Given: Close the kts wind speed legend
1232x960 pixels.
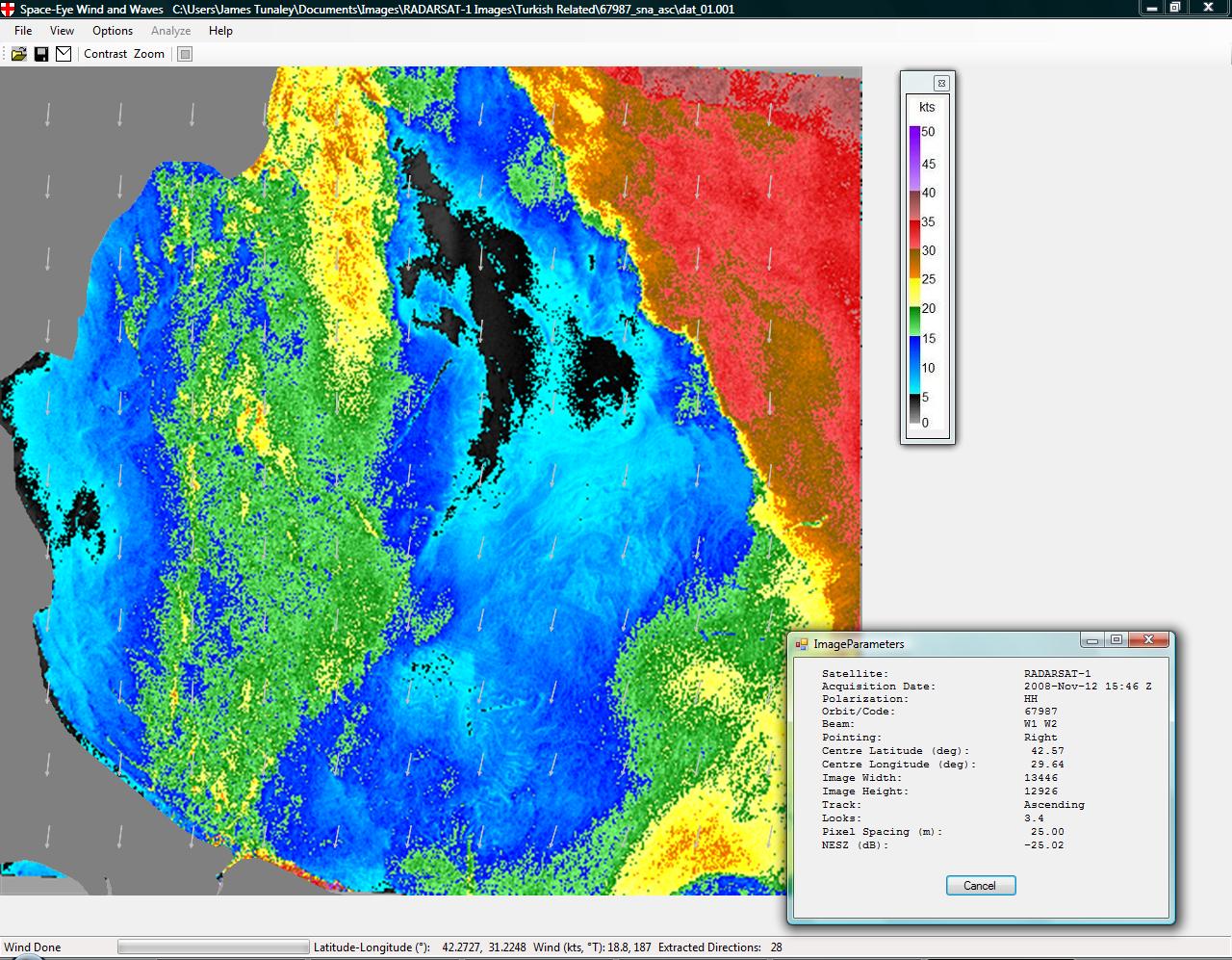Looking at the screenshot, I should tap(941, 83).
